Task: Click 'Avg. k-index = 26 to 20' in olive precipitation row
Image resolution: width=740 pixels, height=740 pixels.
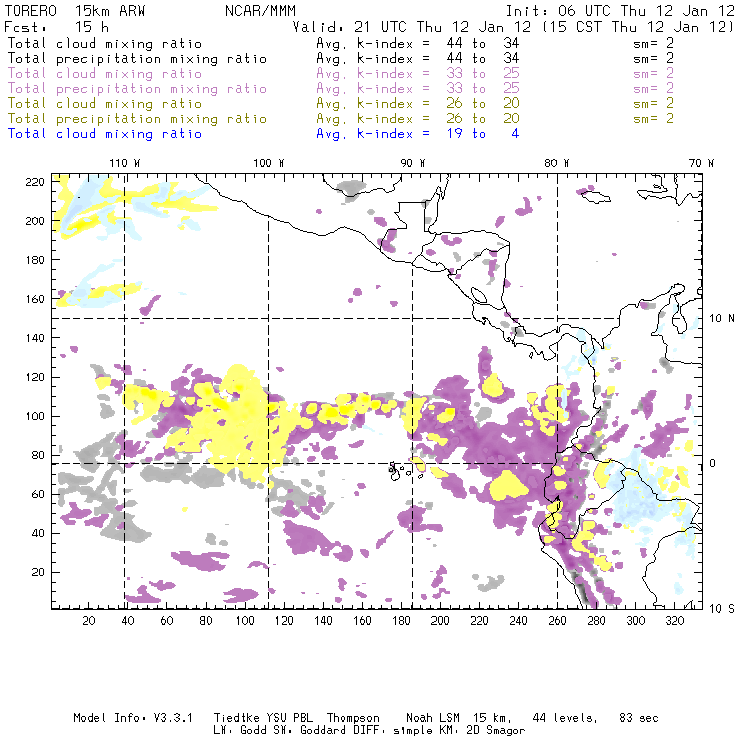Action: 418,118
